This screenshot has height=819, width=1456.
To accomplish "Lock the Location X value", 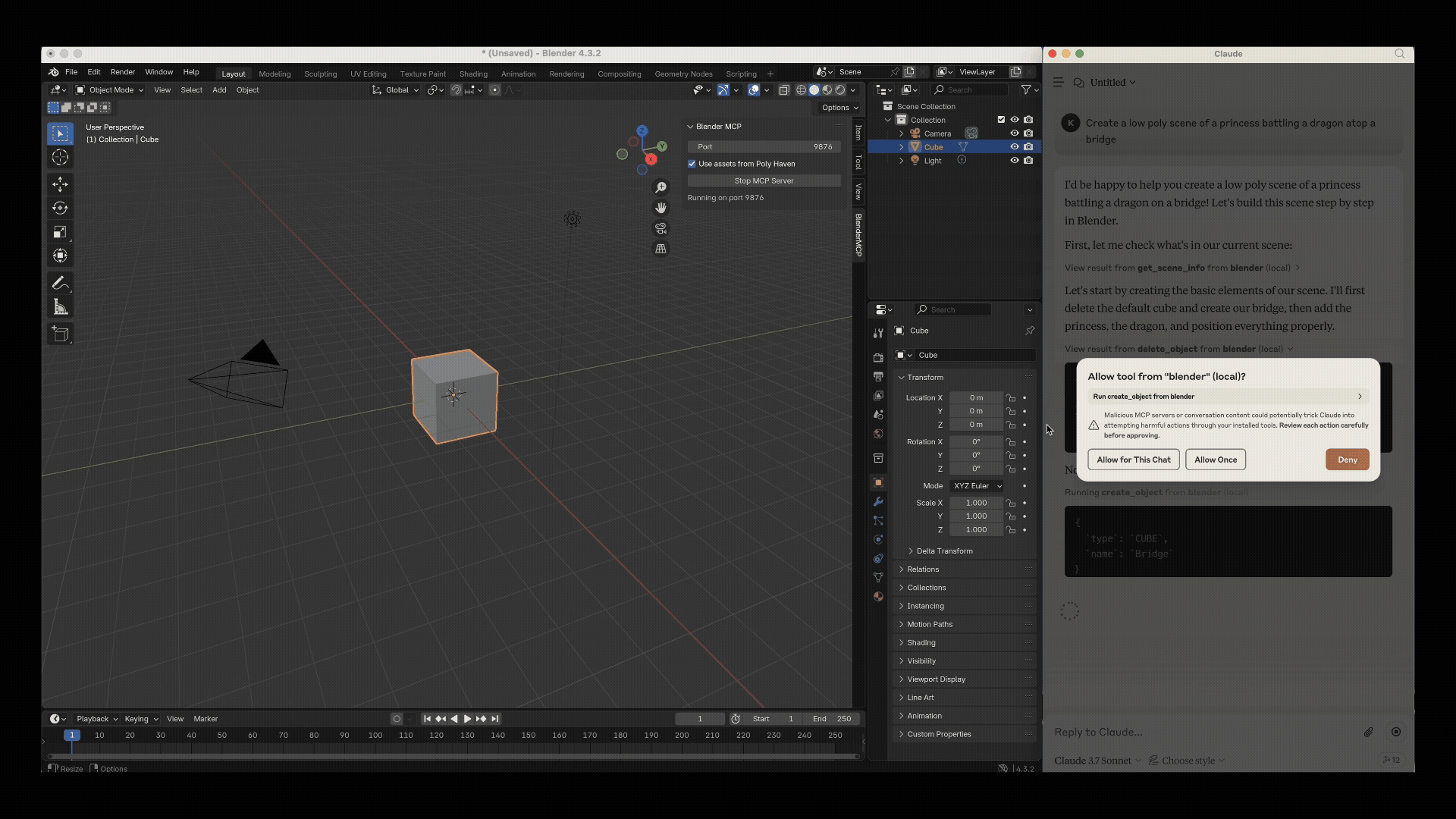I will (1012, 397).
